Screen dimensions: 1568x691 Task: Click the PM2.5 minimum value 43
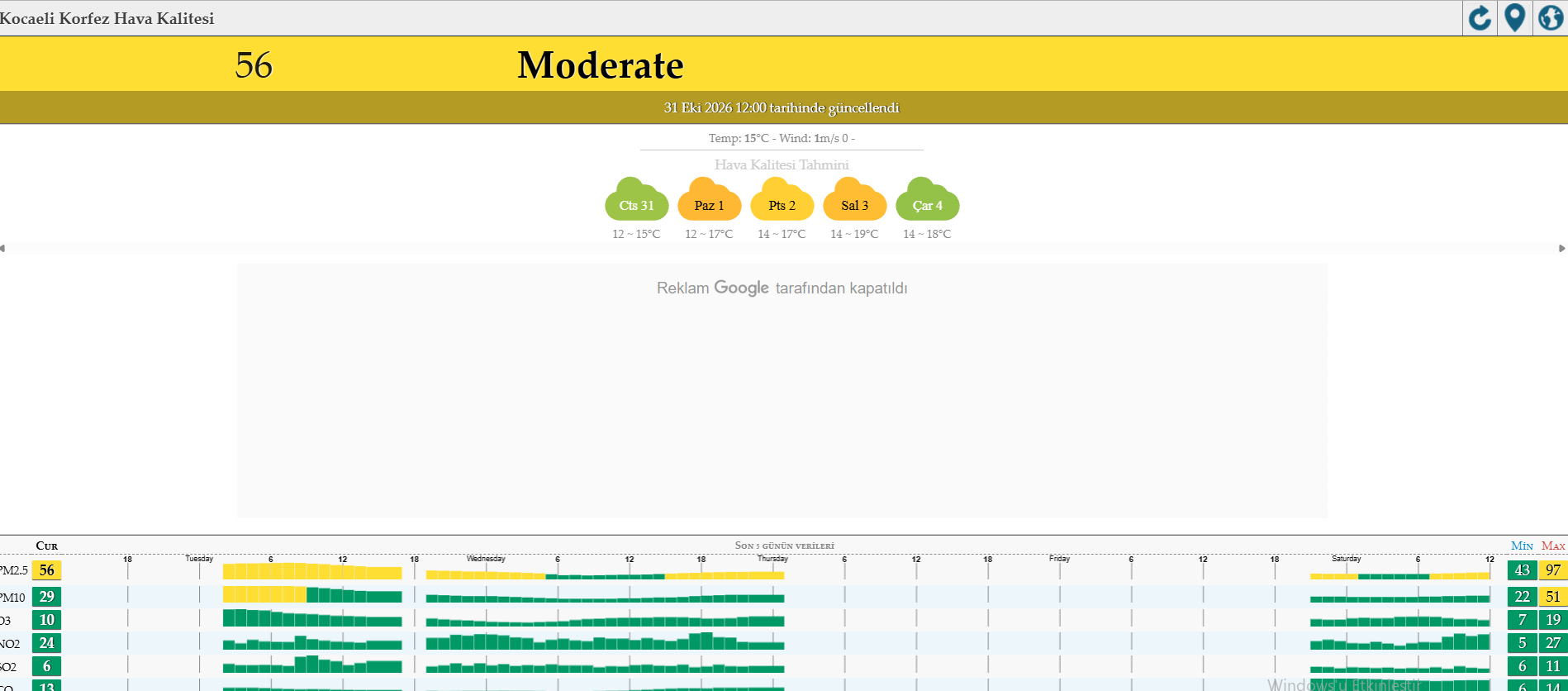pos(1522,570)
